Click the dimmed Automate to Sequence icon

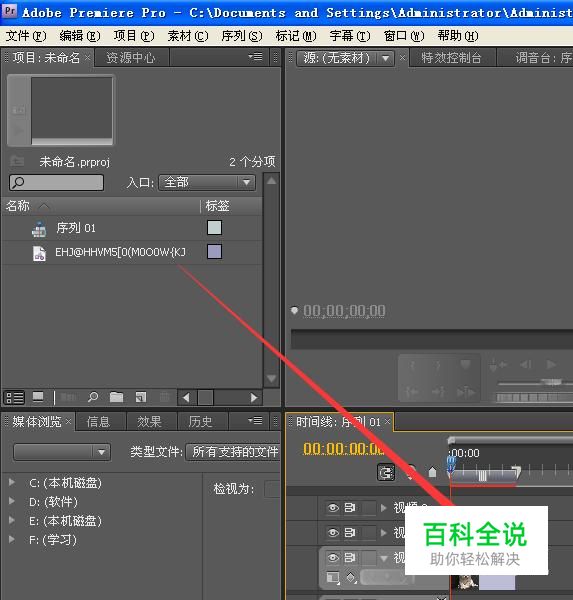tap(68, 398)
